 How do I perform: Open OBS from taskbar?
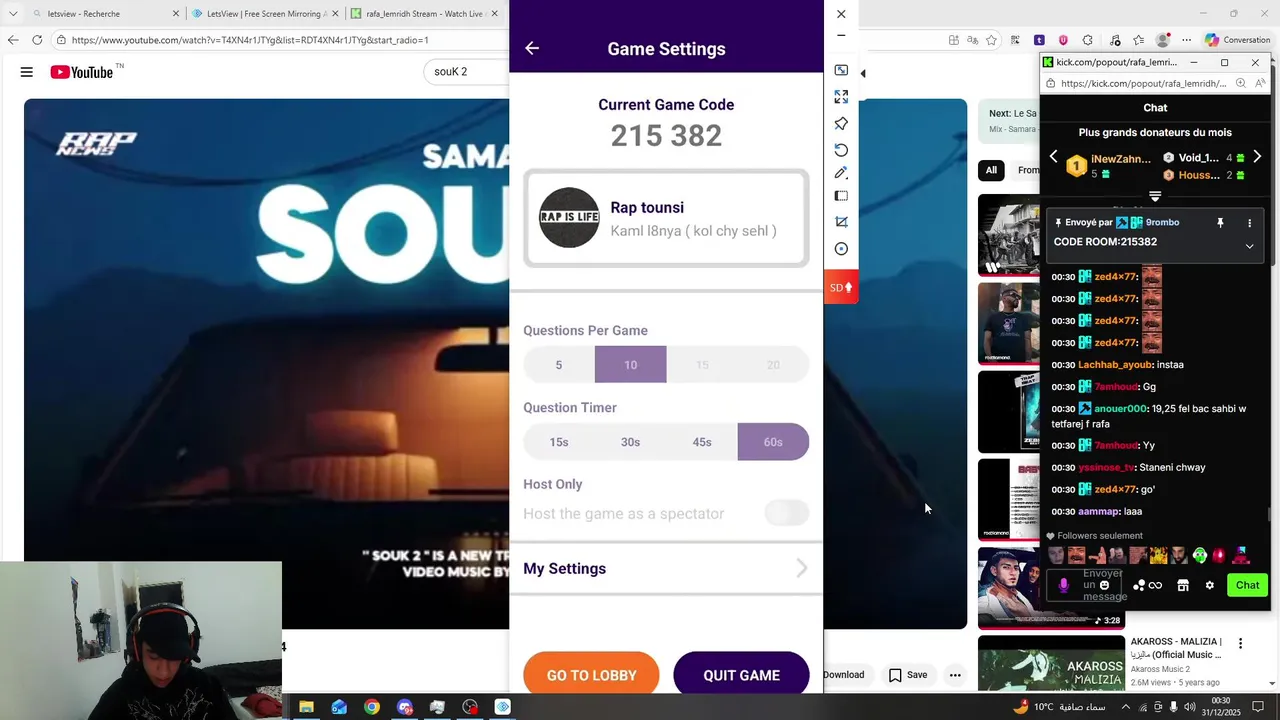coord(470,707)
